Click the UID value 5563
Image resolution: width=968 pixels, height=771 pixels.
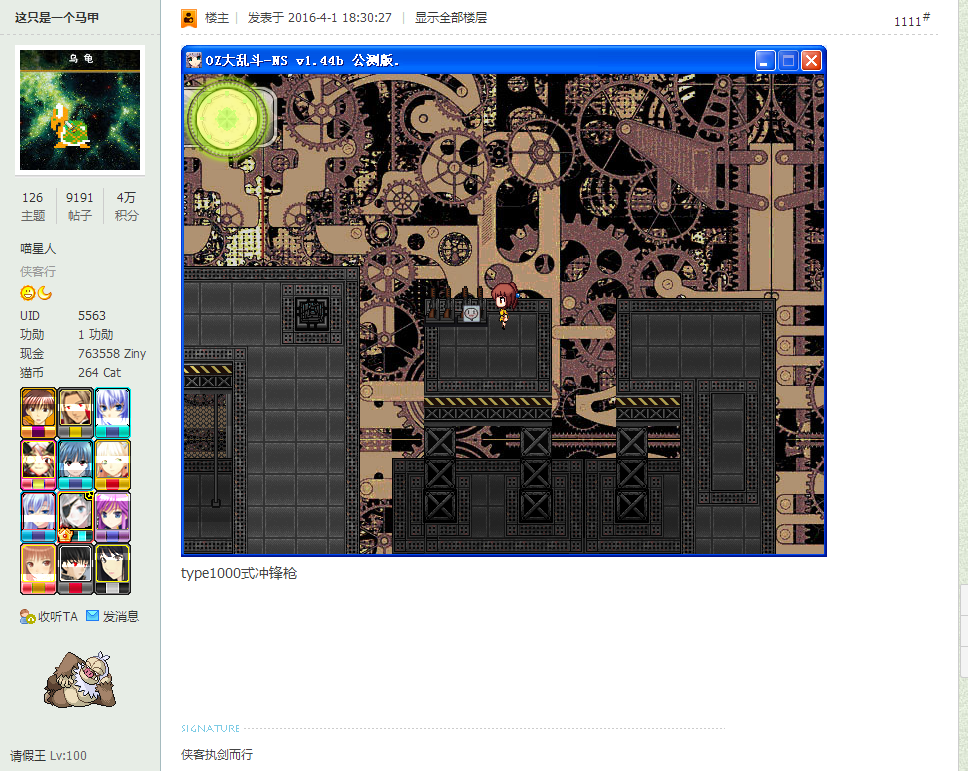point(92,315)
